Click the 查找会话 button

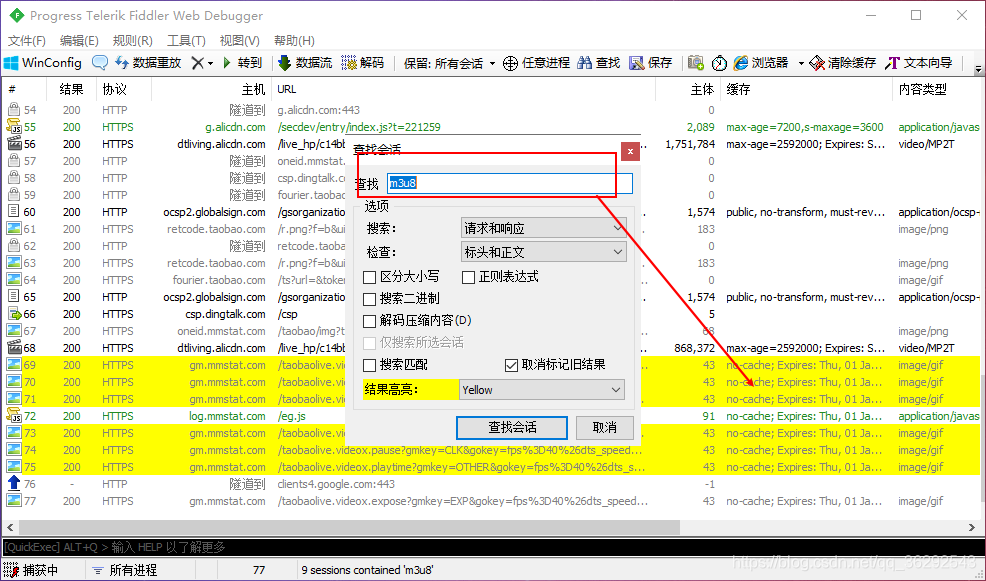512,428
